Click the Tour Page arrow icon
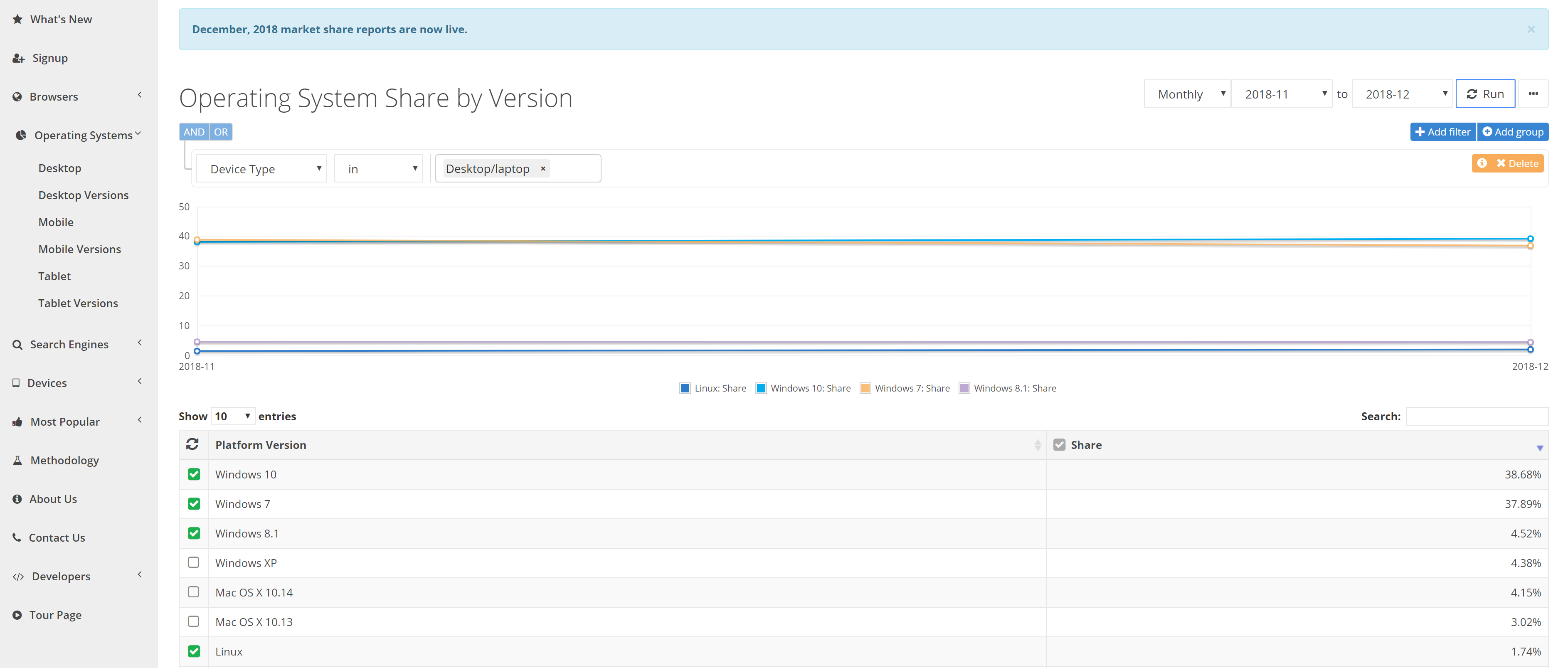 (x=17, y=615)
